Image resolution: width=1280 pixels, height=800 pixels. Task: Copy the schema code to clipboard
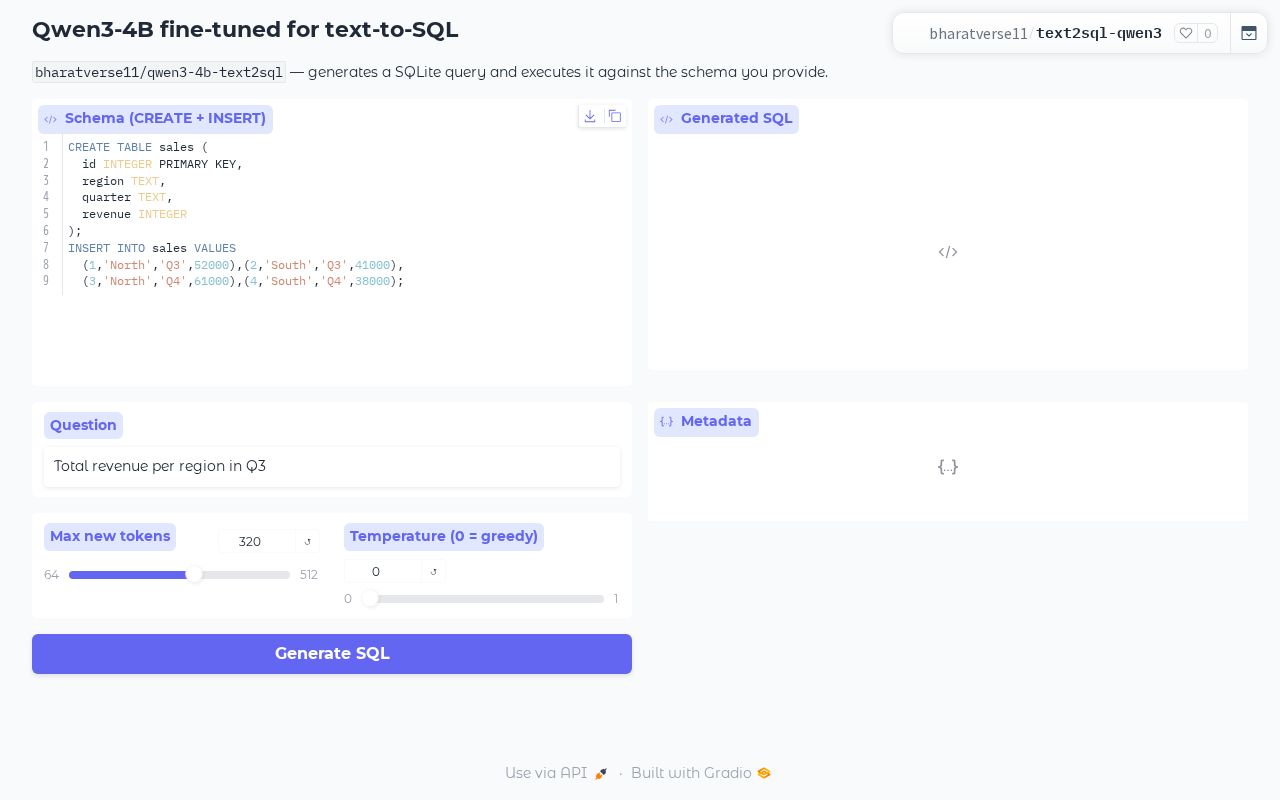click(615, 117)
